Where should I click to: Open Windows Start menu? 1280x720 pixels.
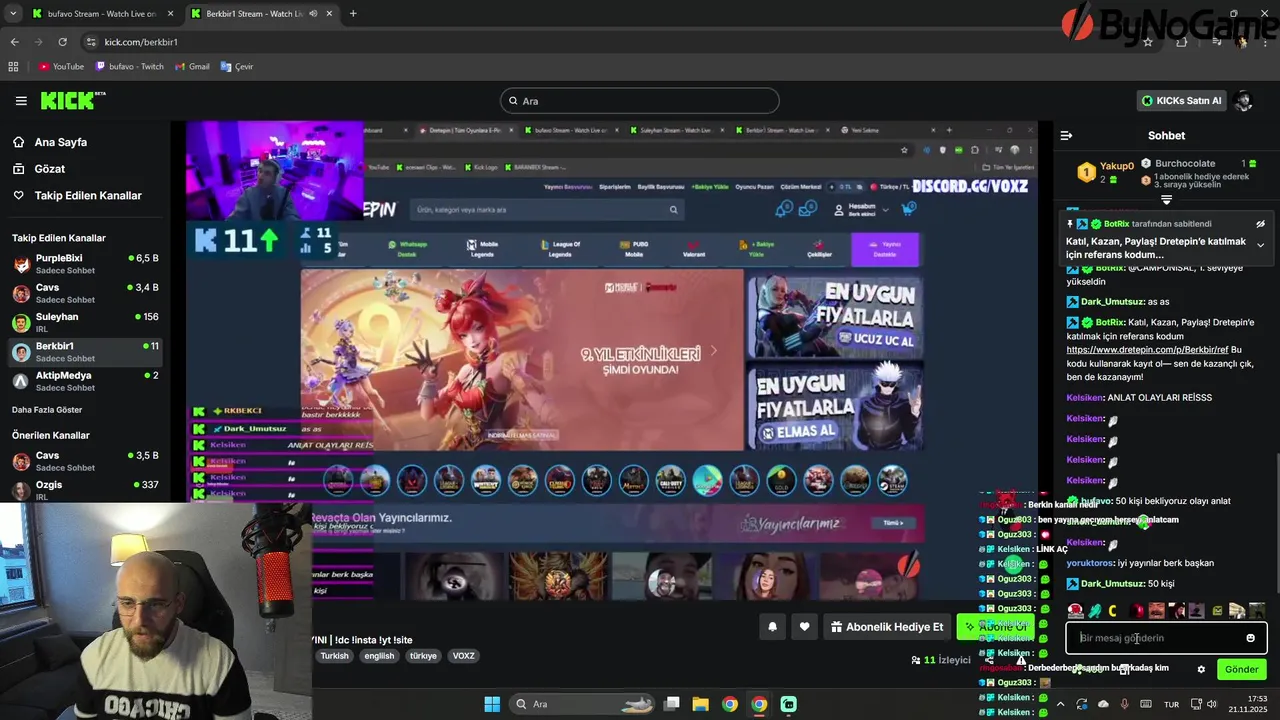coord(492,704)
